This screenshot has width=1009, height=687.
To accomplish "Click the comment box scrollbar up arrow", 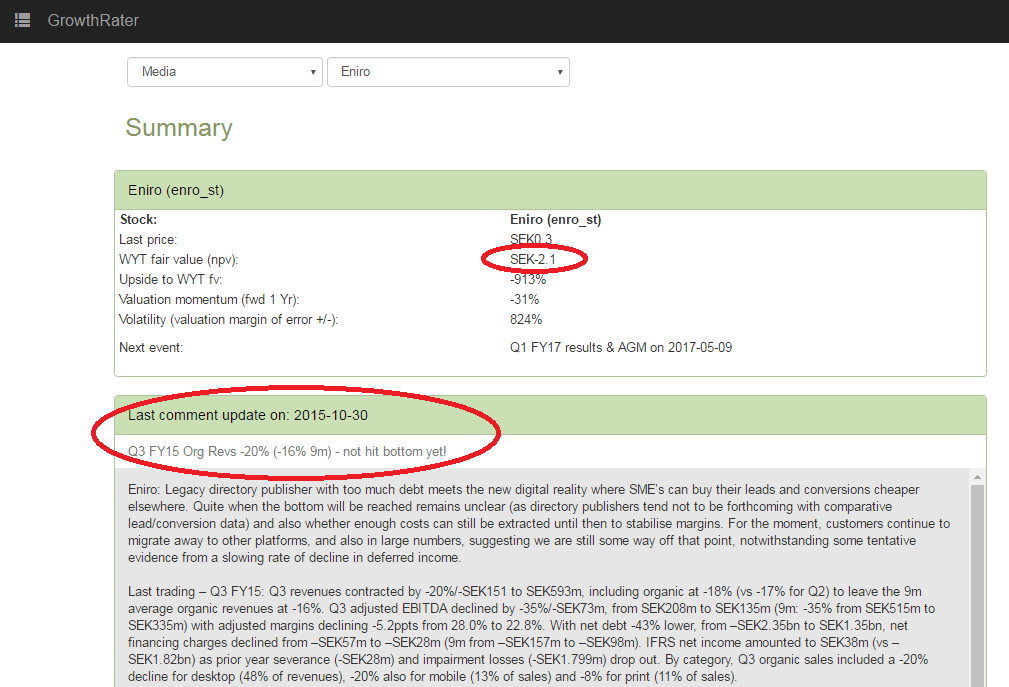I will (977, 477).
